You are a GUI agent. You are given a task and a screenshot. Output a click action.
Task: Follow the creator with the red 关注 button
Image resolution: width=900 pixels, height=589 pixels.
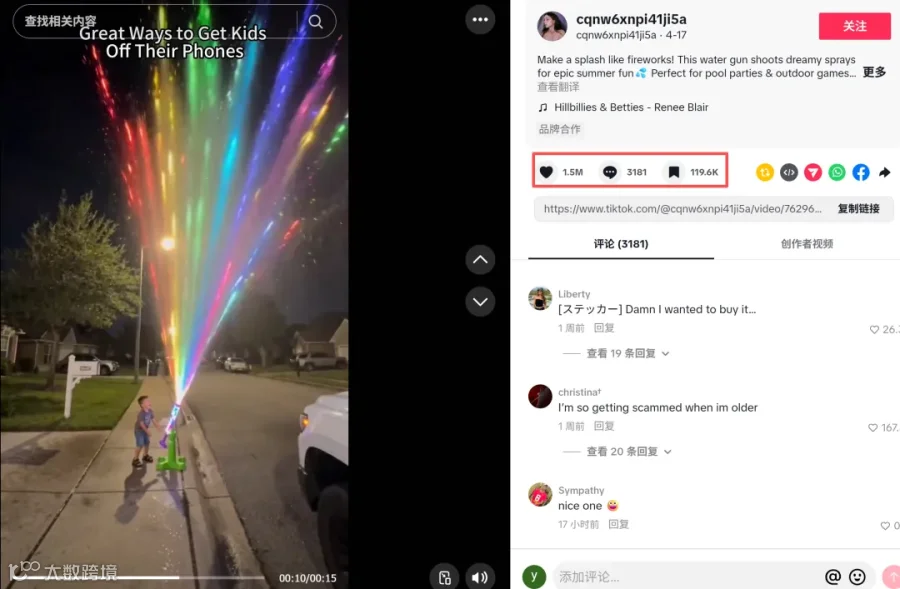[854, 26]
